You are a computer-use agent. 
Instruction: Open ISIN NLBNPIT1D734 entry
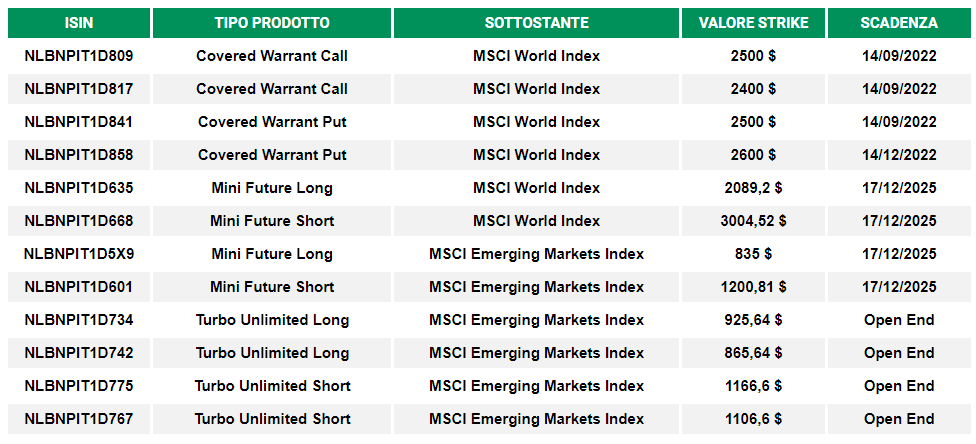(x=79, y=320)
